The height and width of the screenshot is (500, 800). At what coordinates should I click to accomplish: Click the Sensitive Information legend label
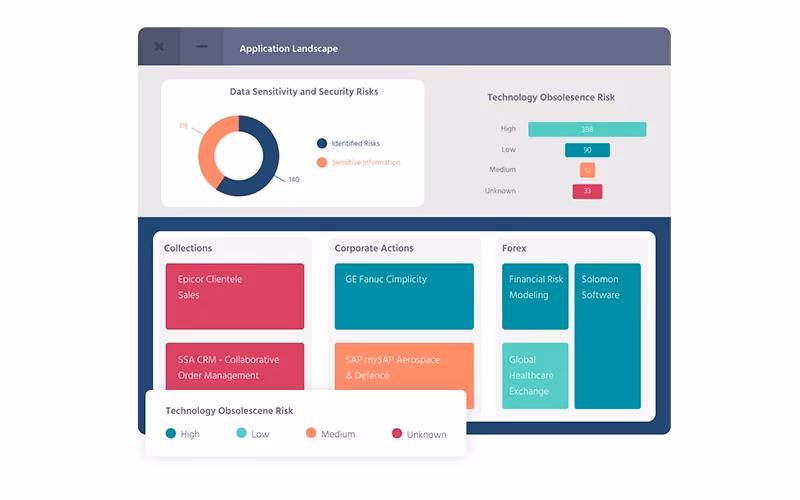(366, 162)
